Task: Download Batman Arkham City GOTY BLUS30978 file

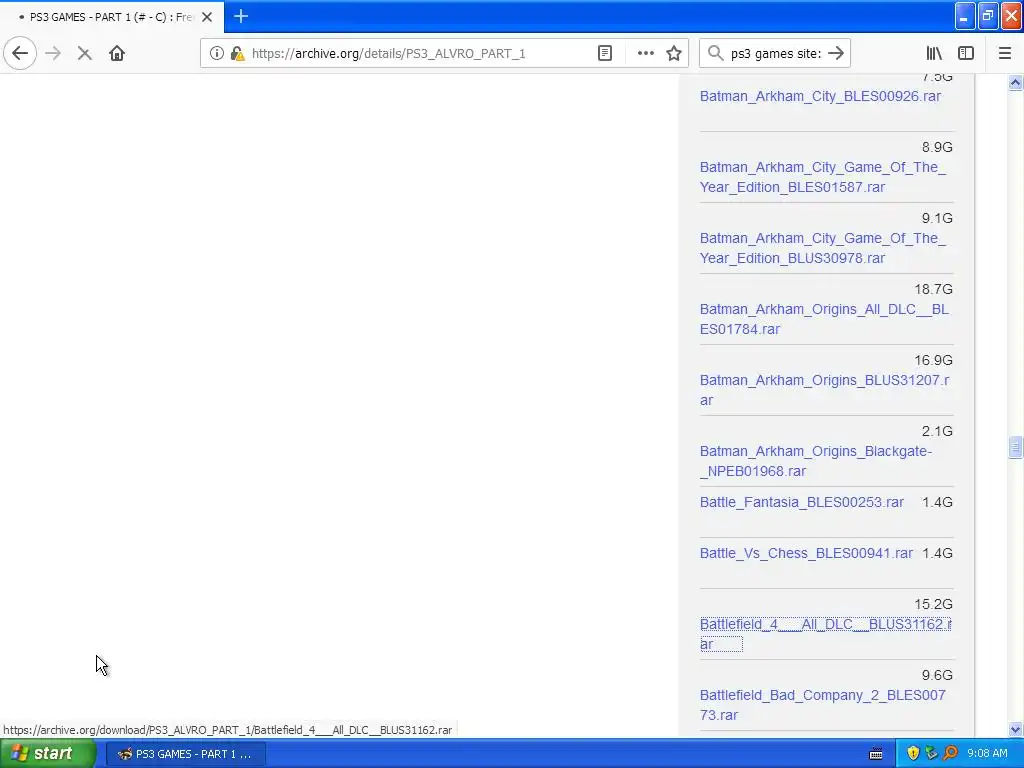Action: (x=823, y=248)
